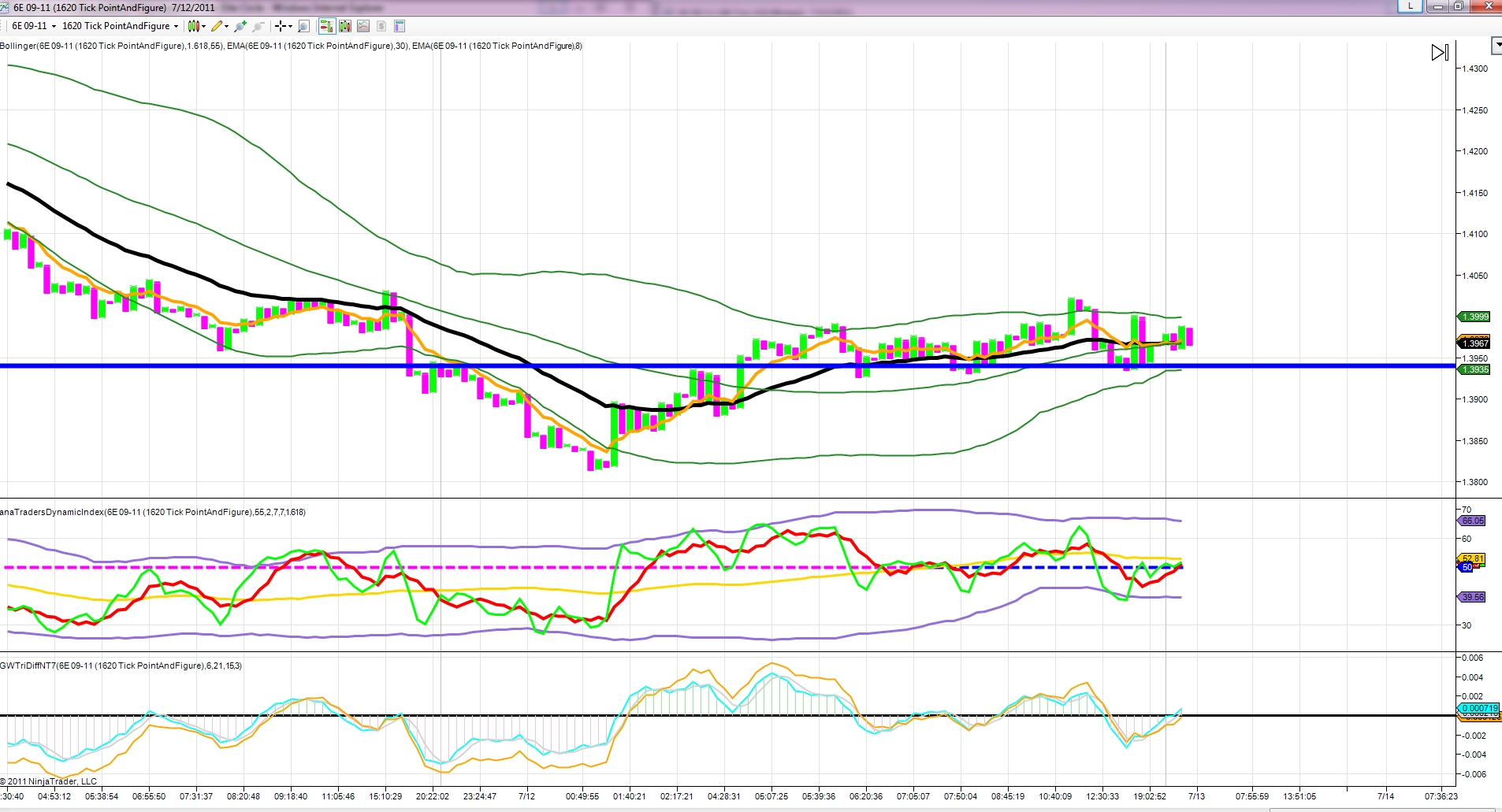The image size is (1502, 812).
Task: Click the greyed-out zoom out icon
Action: pyautogui.click(x=258, y=26)
